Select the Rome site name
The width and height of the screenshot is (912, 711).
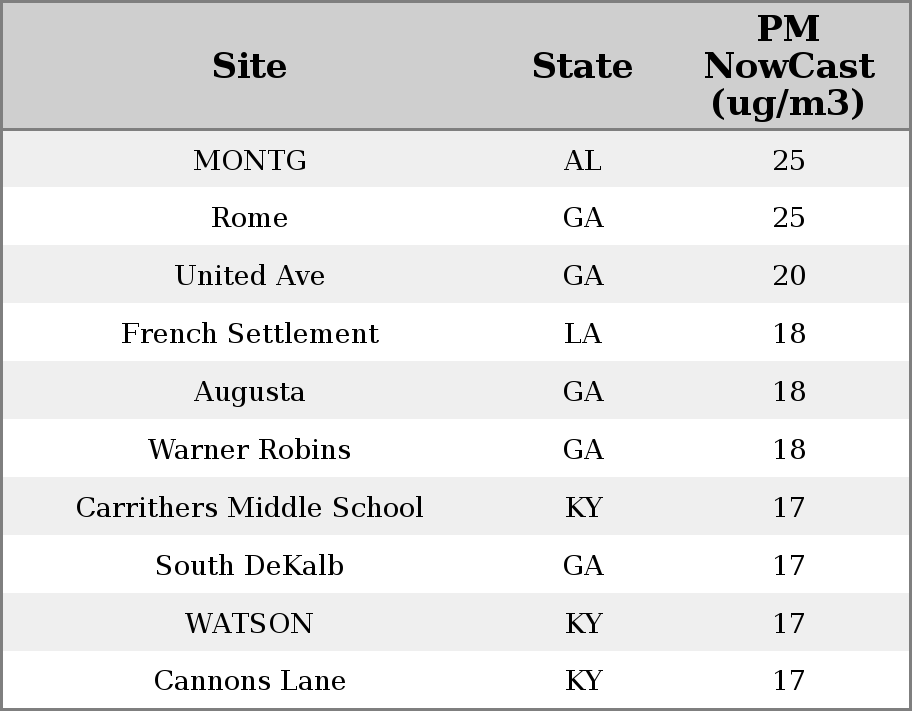click(250, 218)
